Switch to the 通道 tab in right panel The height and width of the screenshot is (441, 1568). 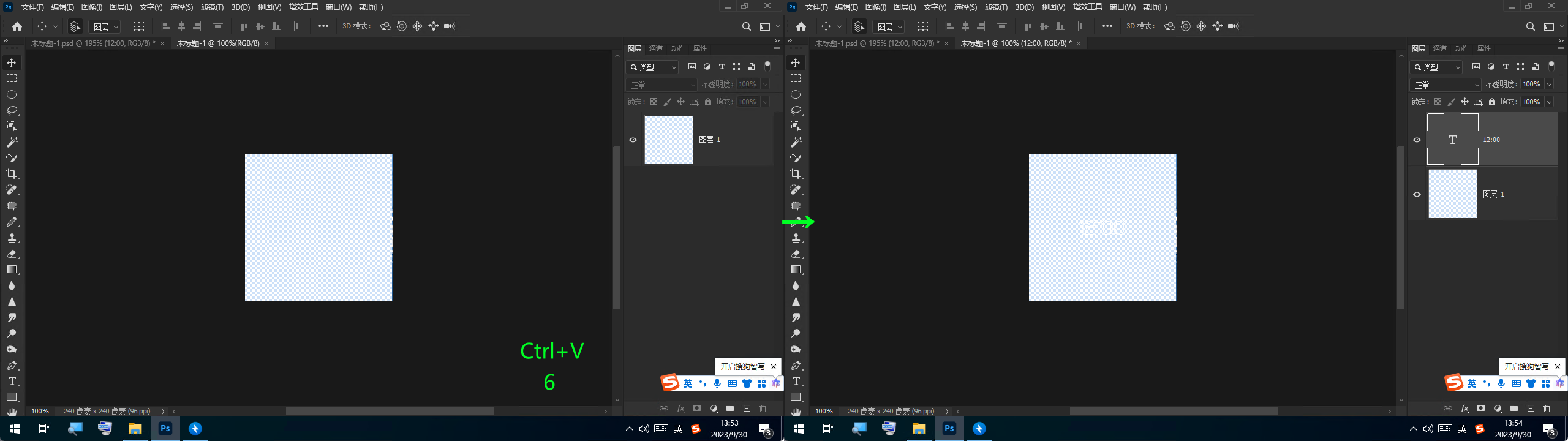pyautogui.click(x=1439, y=48)
